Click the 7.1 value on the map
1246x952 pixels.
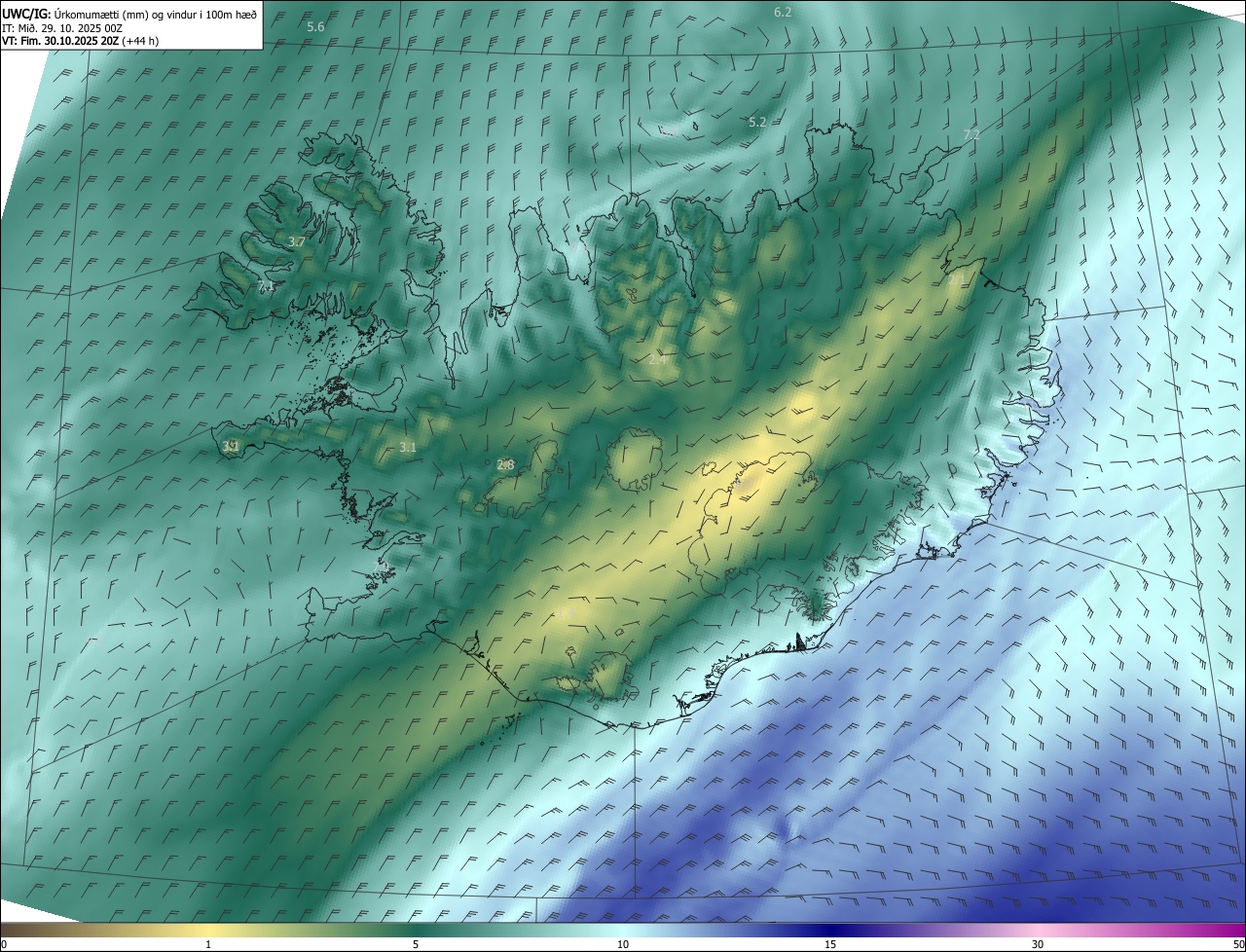[x=267, y=286]
